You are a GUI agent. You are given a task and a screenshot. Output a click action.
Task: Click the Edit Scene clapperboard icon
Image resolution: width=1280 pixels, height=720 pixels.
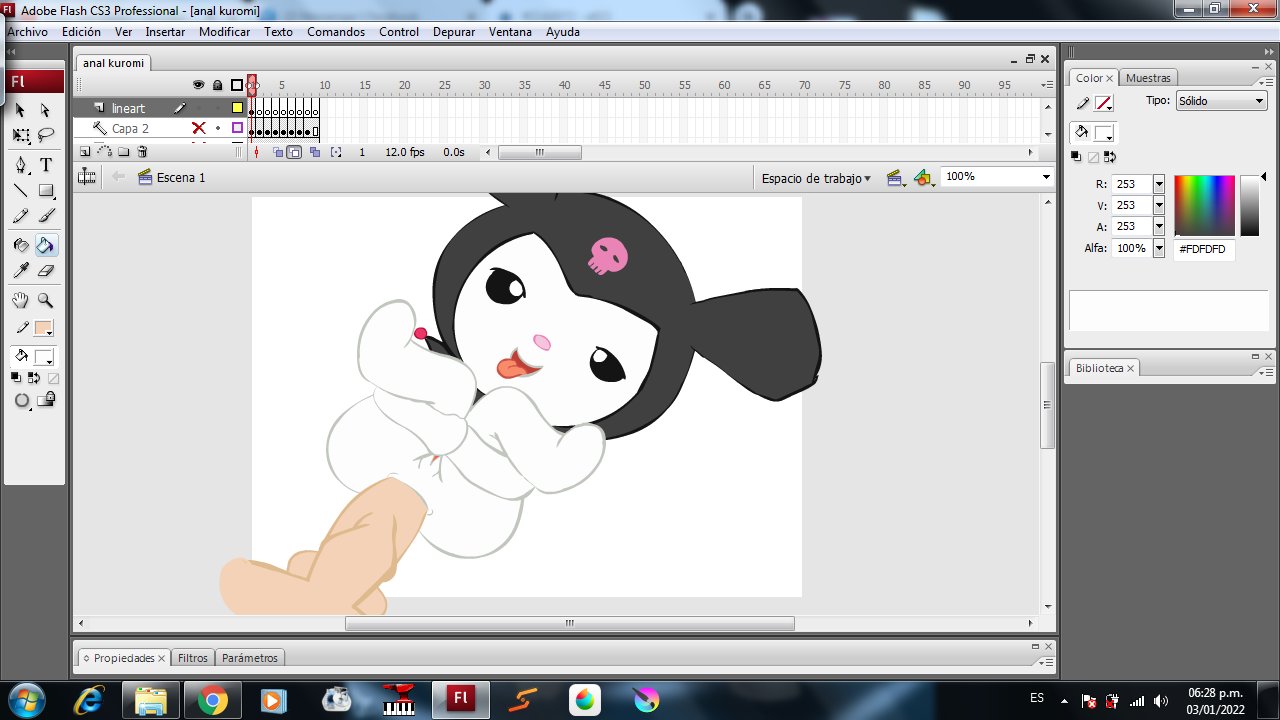pos(896,178)
